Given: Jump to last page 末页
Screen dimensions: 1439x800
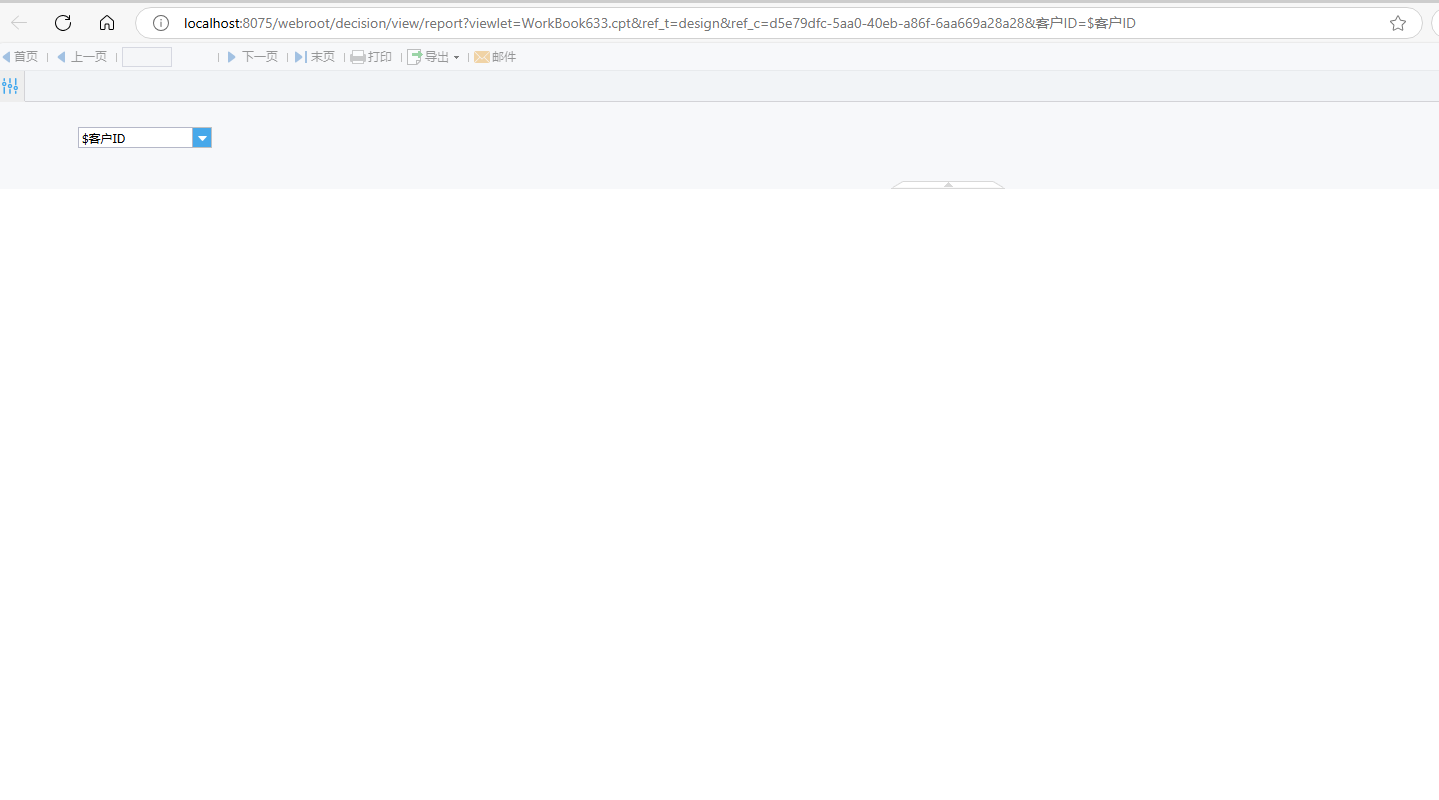Looking at the screenshot, I should tap(315, 57).
